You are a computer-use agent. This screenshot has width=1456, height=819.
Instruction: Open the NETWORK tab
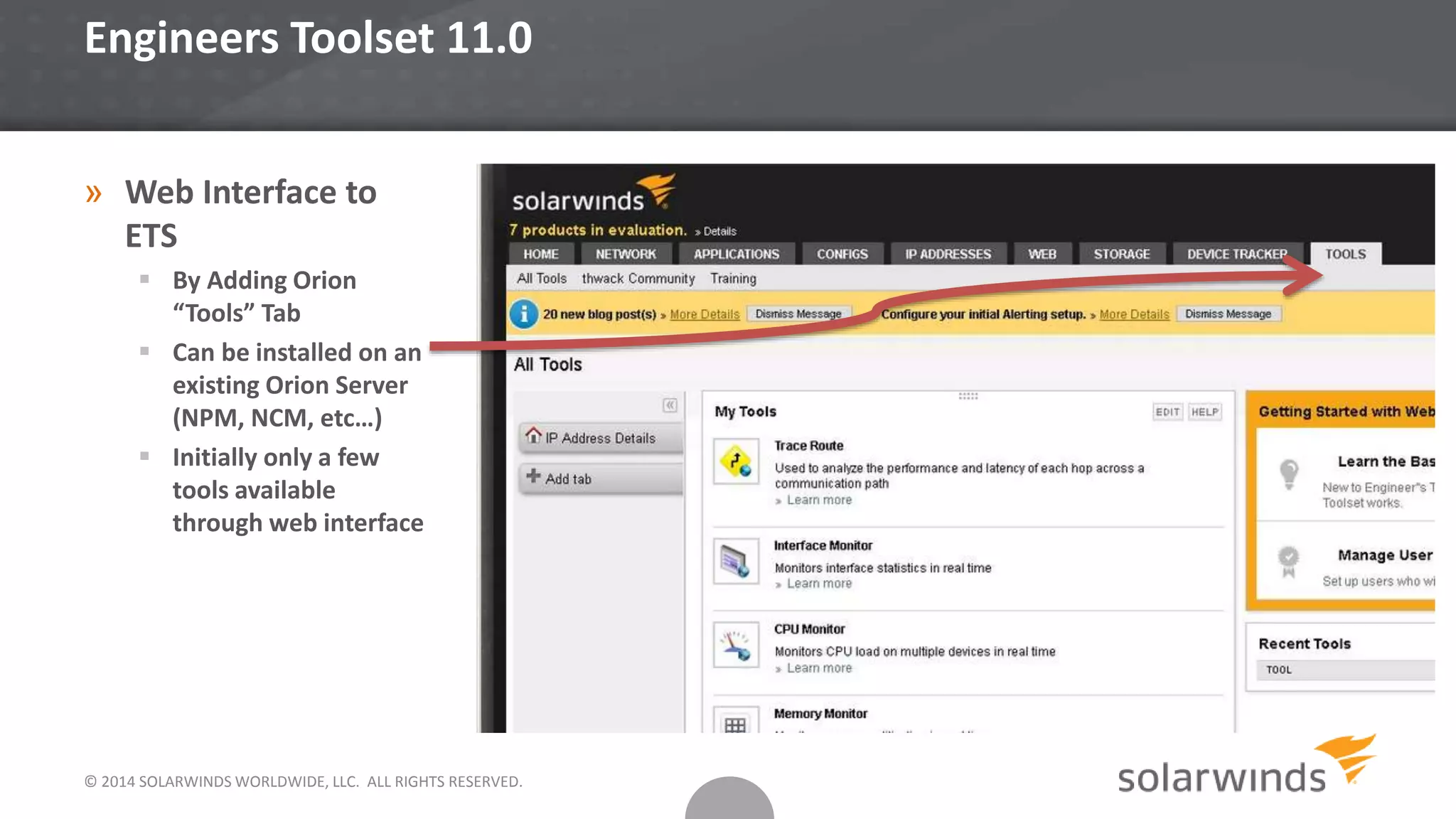pyautogui.click(x=626, y=254)
